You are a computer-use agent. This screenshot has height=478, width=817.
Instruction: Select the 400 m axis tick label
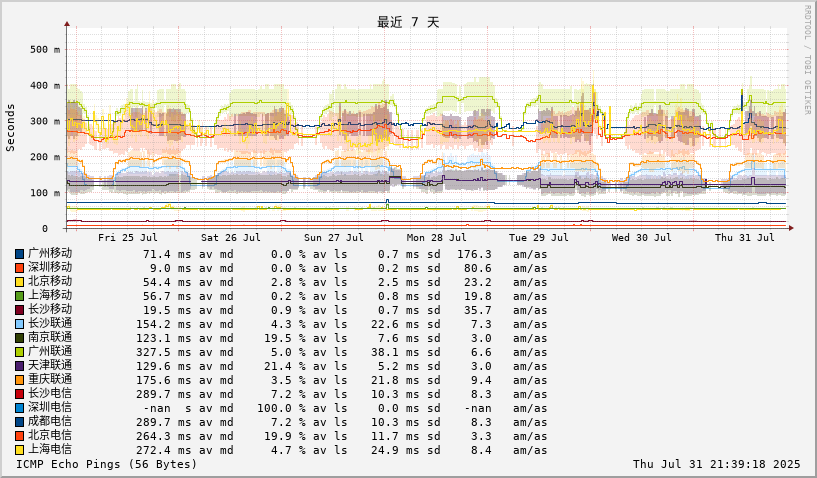45,85
